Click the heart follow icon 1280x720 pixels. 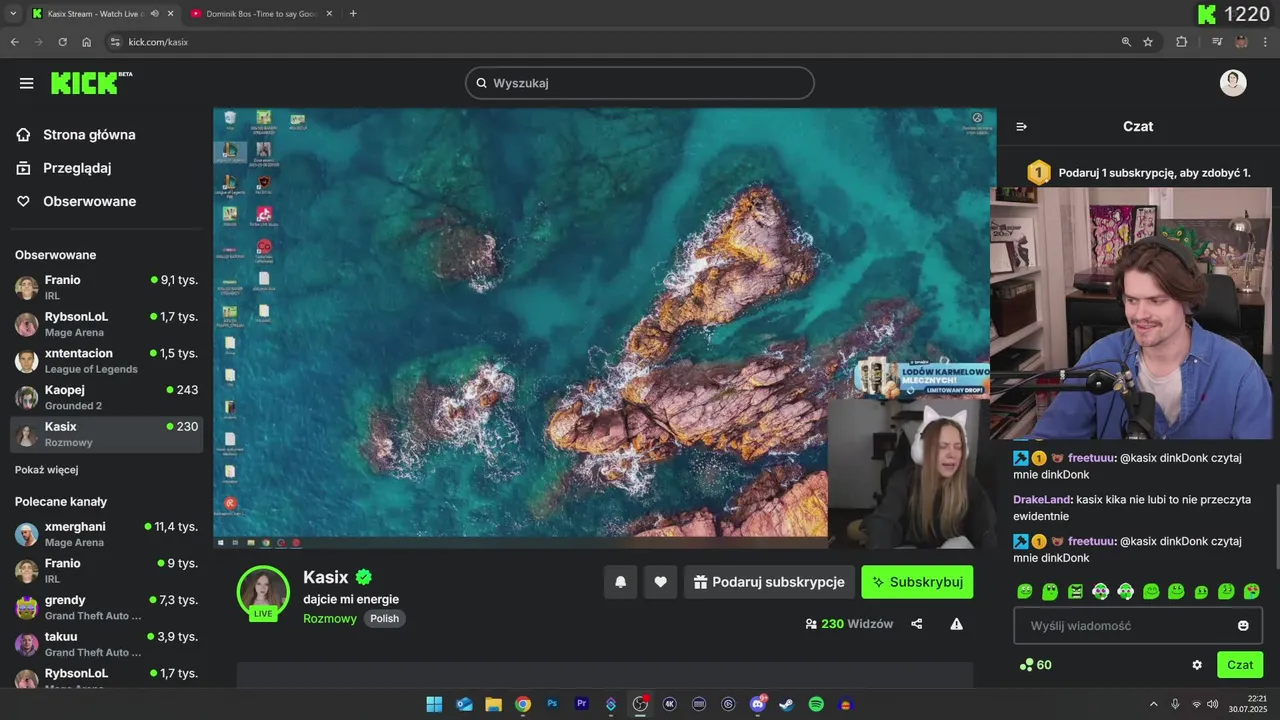[x=660, y=582]
